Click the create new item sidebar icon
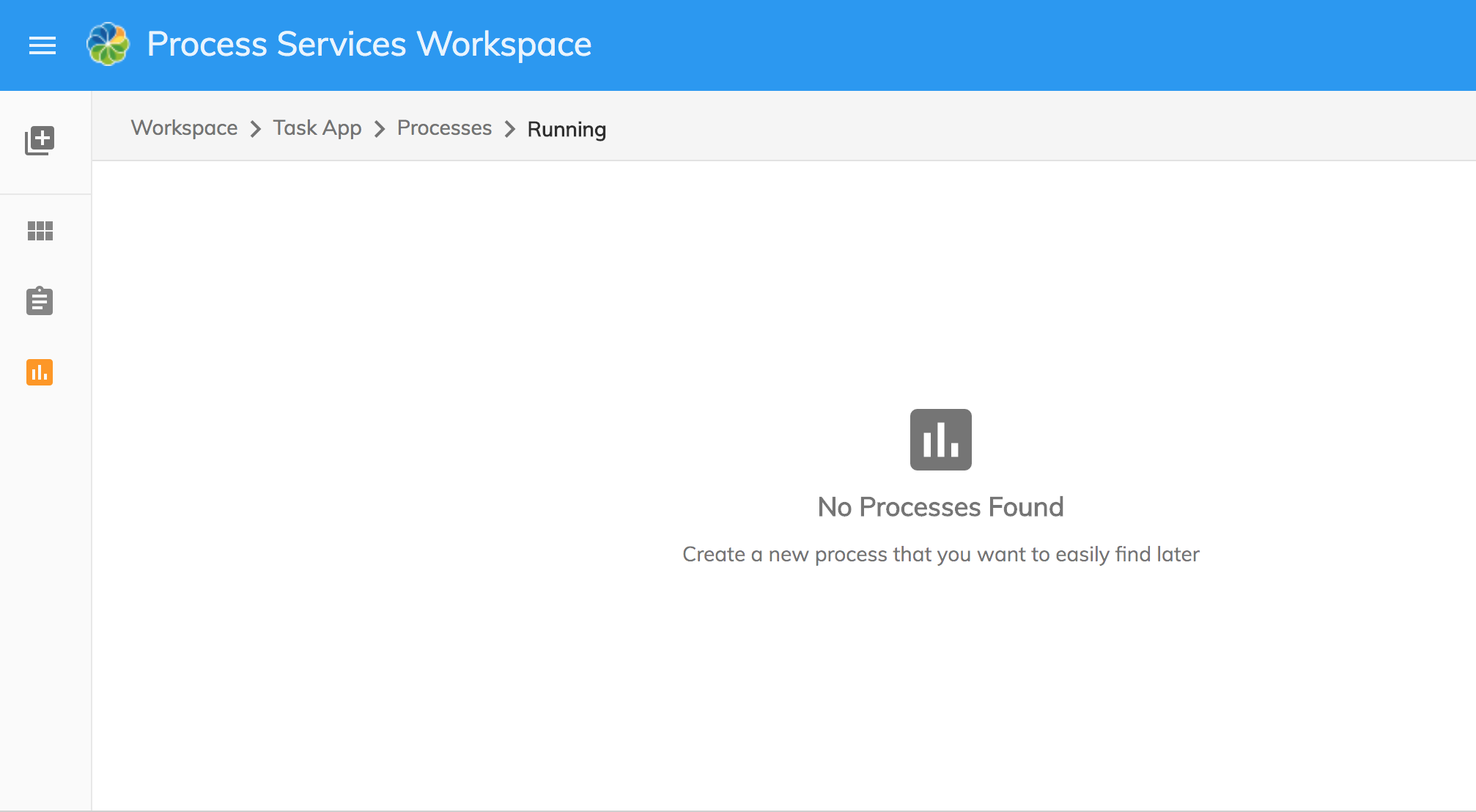 [x=40, y=140]
